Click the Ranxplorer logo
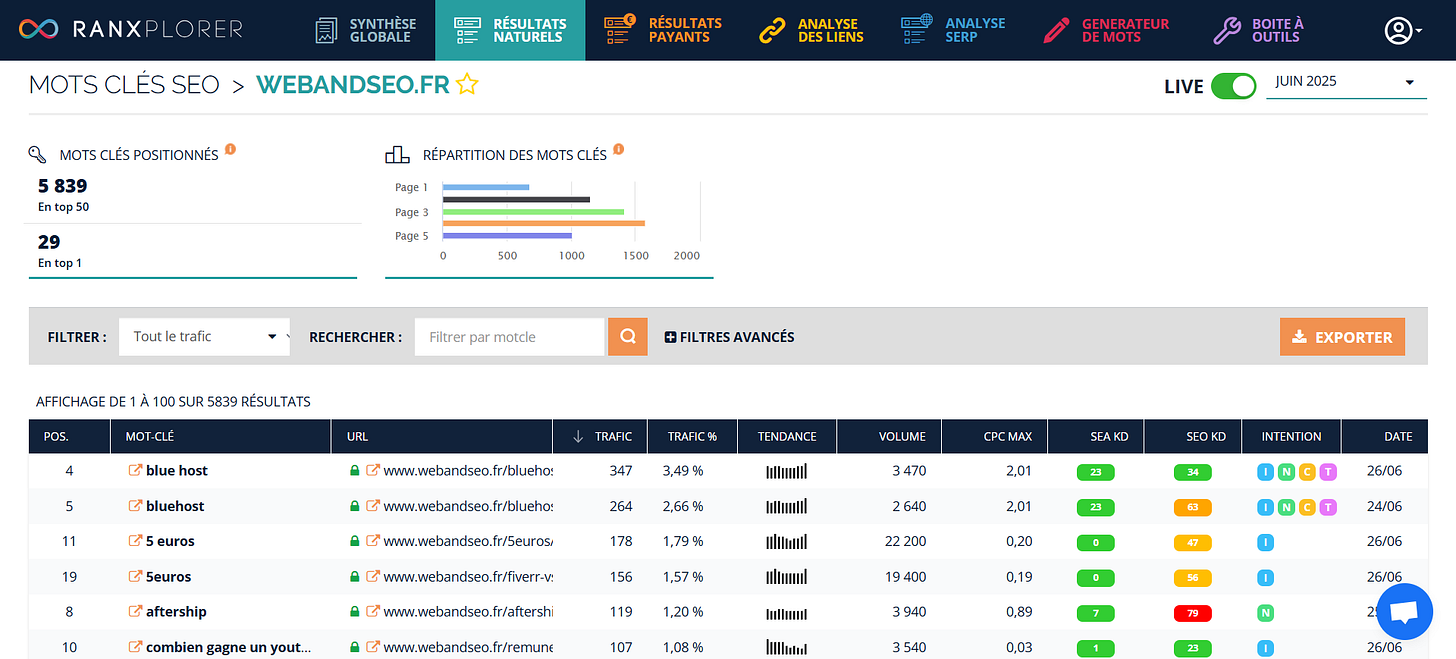The height and width of the screenshot is (659, 1456). coord(130,30)
